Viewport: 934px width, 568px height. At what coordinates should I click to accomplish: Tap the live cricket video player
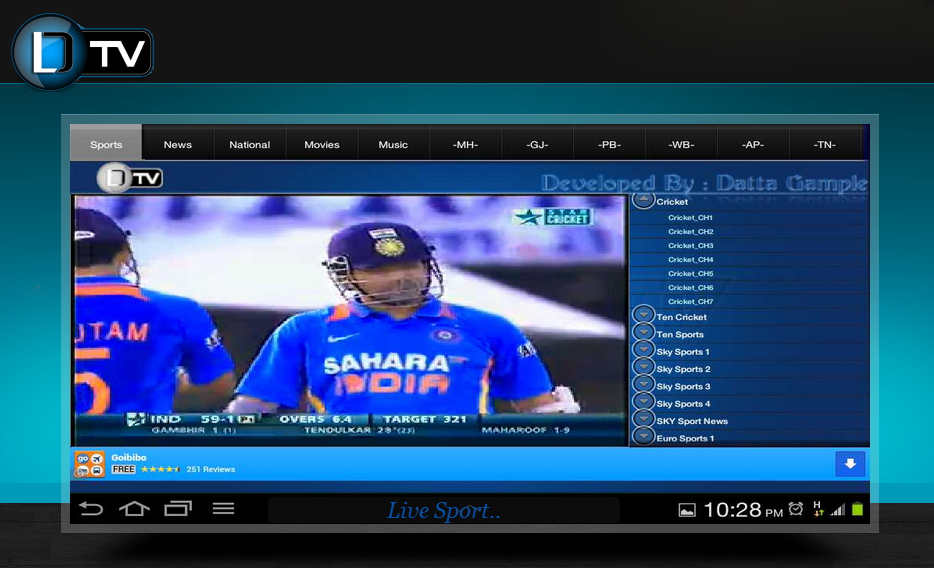(x=350, y=320)
